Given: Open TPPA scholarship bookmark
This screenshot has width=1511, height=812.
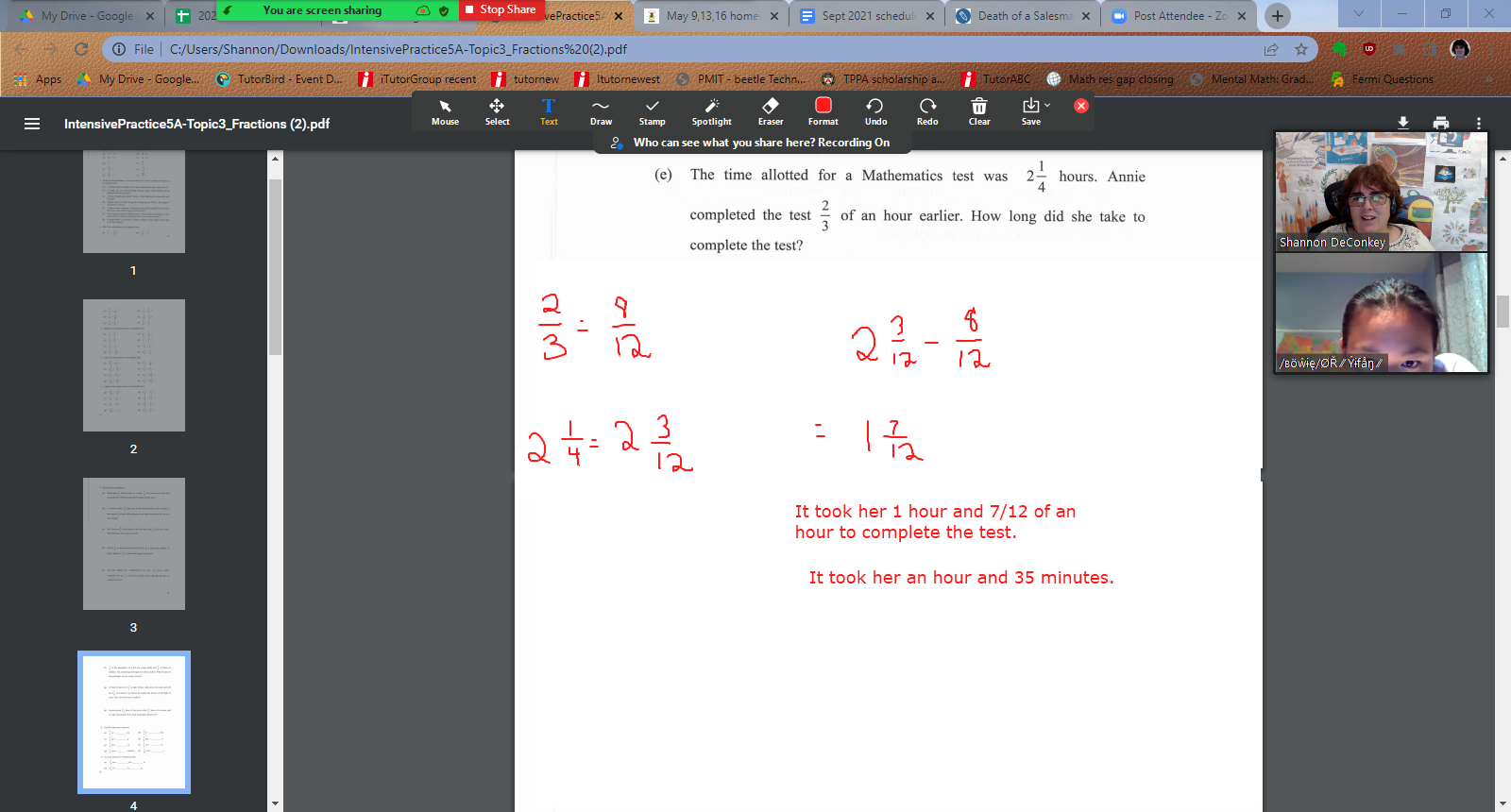Looking at the screenshot, I should point(882,79).
